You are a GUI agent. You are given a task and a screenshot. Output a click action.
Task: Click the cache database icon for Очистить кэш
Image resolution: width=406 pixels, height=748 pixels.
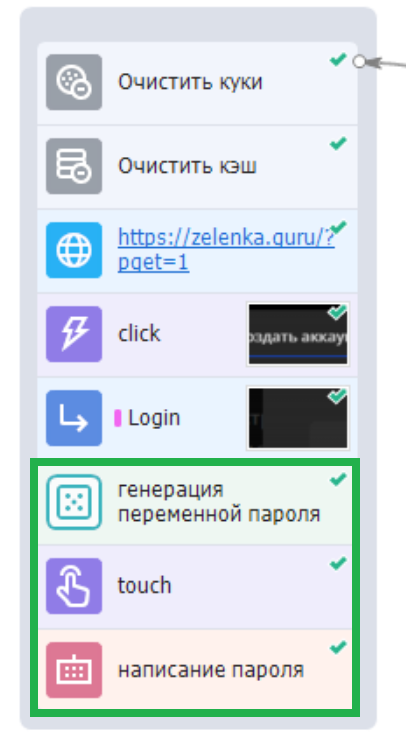click(74, 166)
